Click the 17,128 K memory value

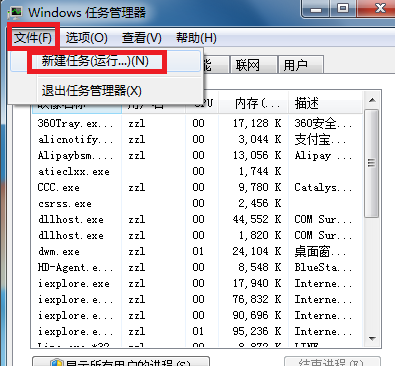click(x=257, y=123)
